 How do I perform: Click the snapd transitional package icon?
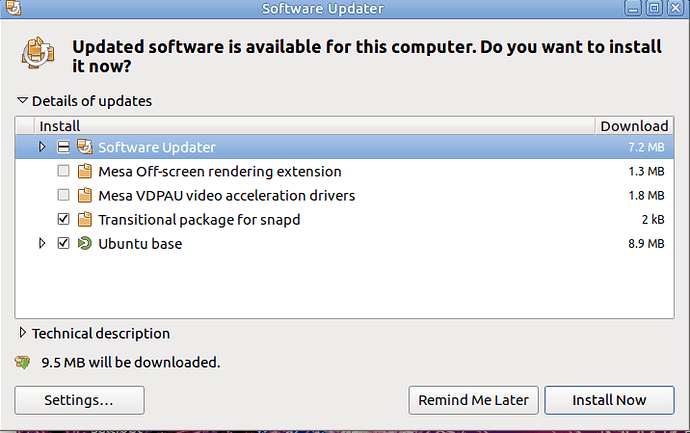point(84,219)
